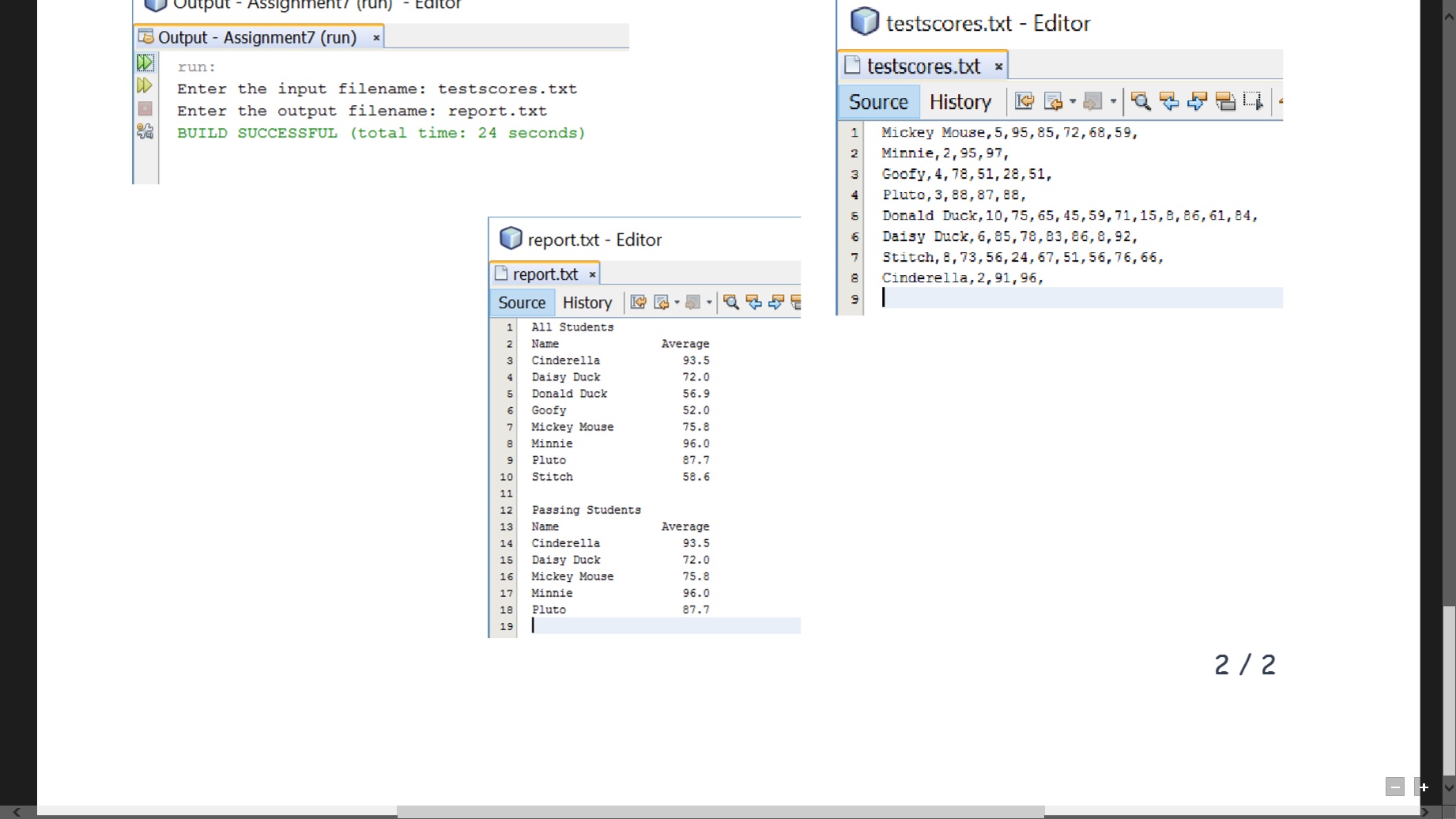Click line number 9 in testscores.txt gutter

click(854, 299)
